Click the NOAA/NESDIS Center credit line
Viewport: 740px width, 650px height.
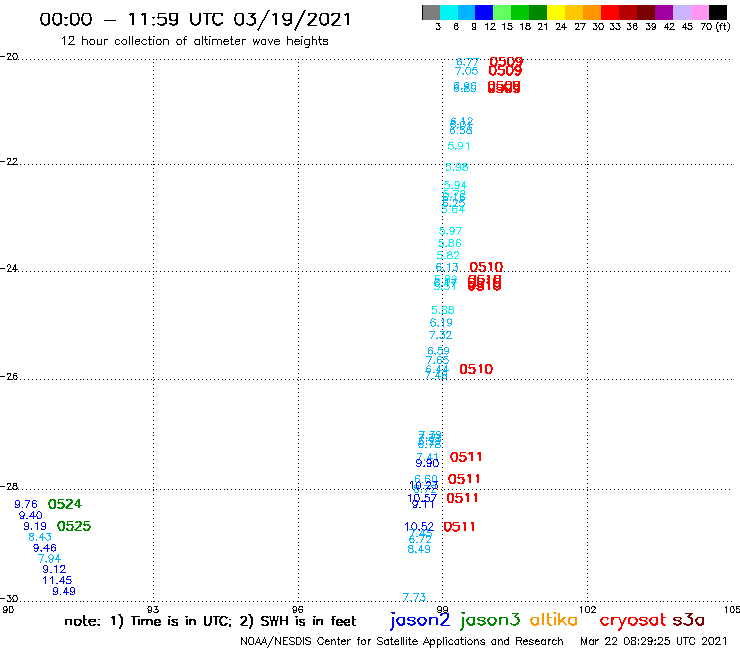coord(402,641)
